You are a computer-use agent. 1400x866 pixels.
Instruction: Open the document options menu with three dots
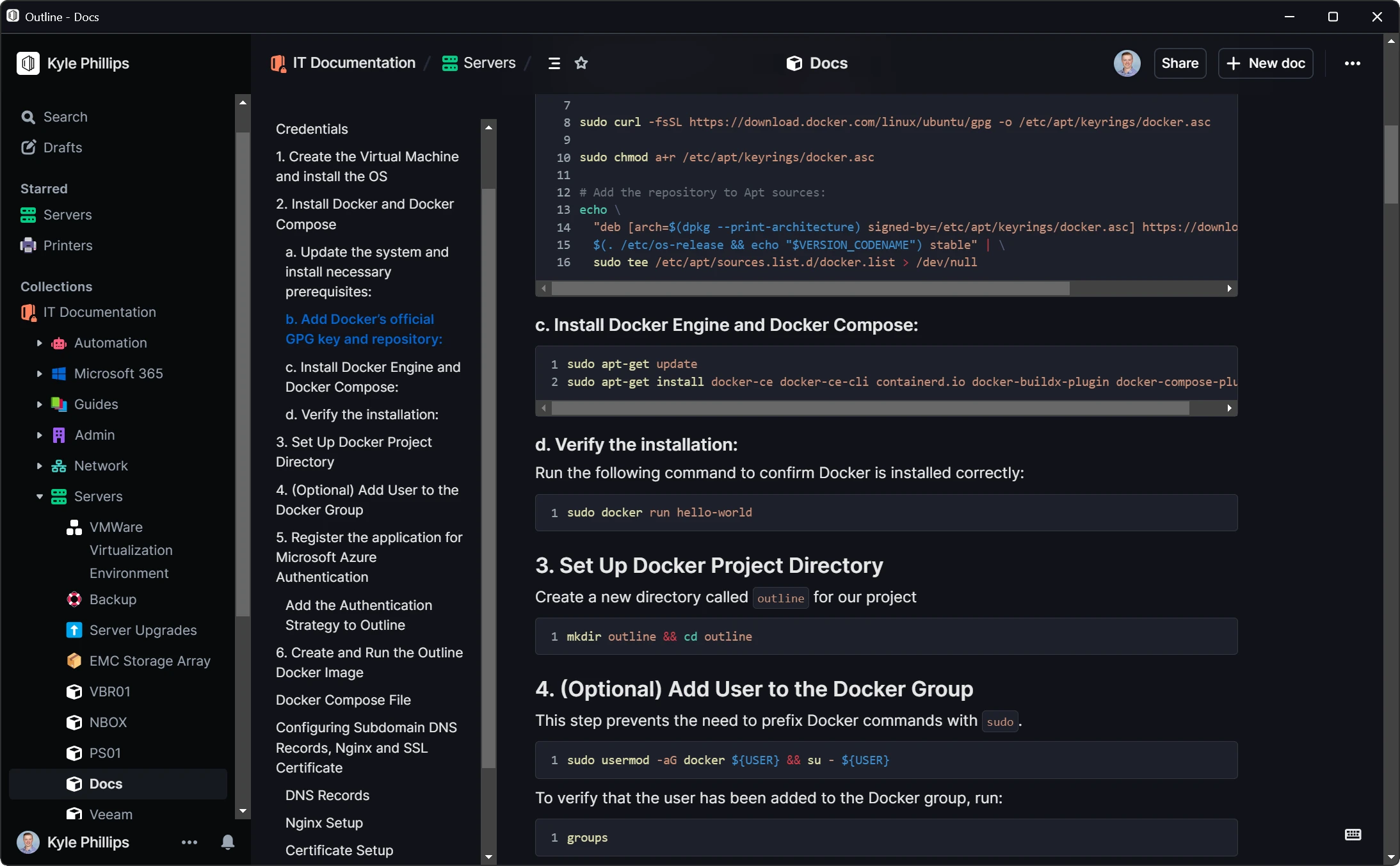click(x=1353, y=63)
